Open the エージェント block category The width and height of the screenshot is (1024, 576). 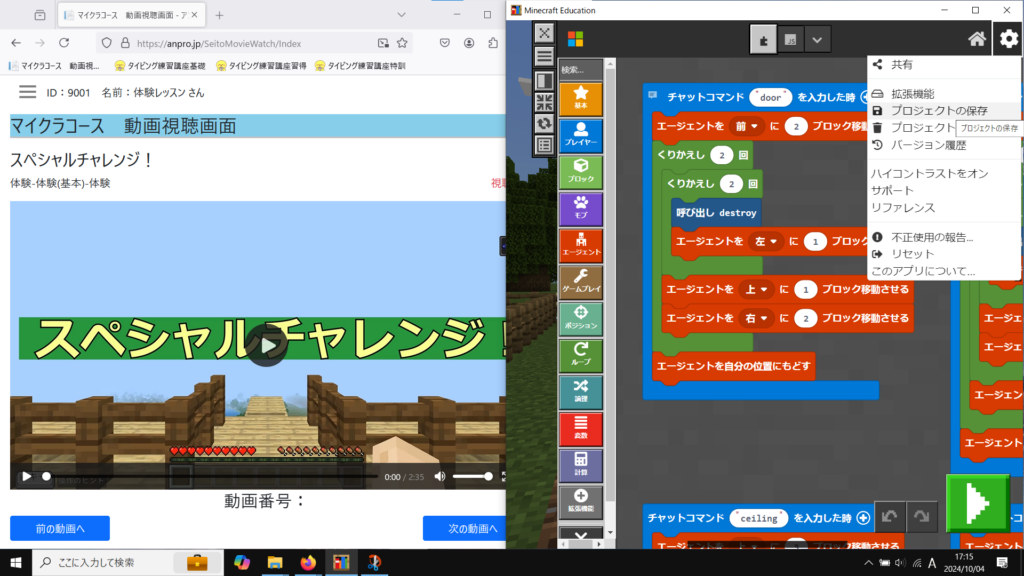coord(581,245)
